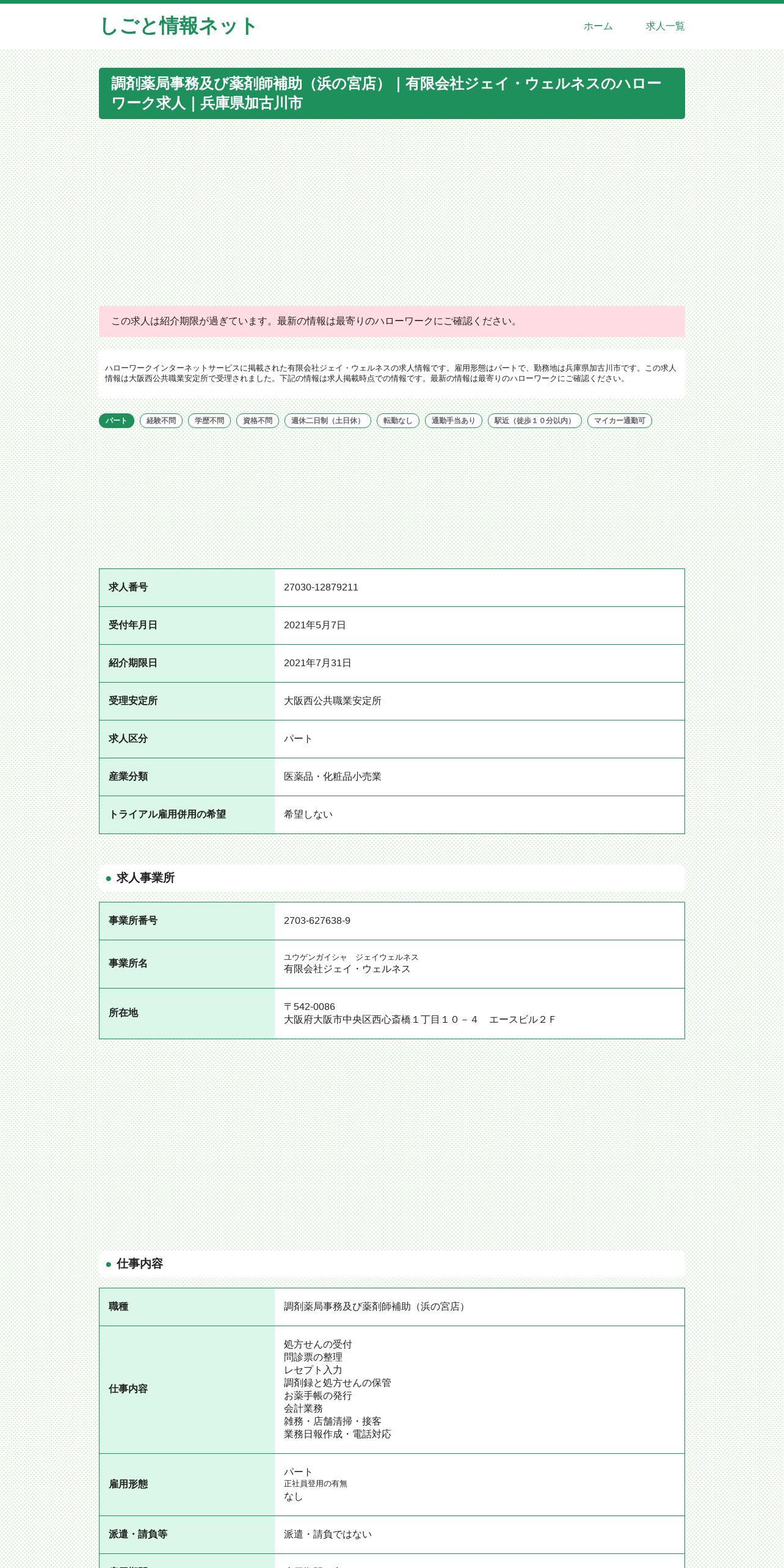Click the 職種 label cell

pos(187,1307)
